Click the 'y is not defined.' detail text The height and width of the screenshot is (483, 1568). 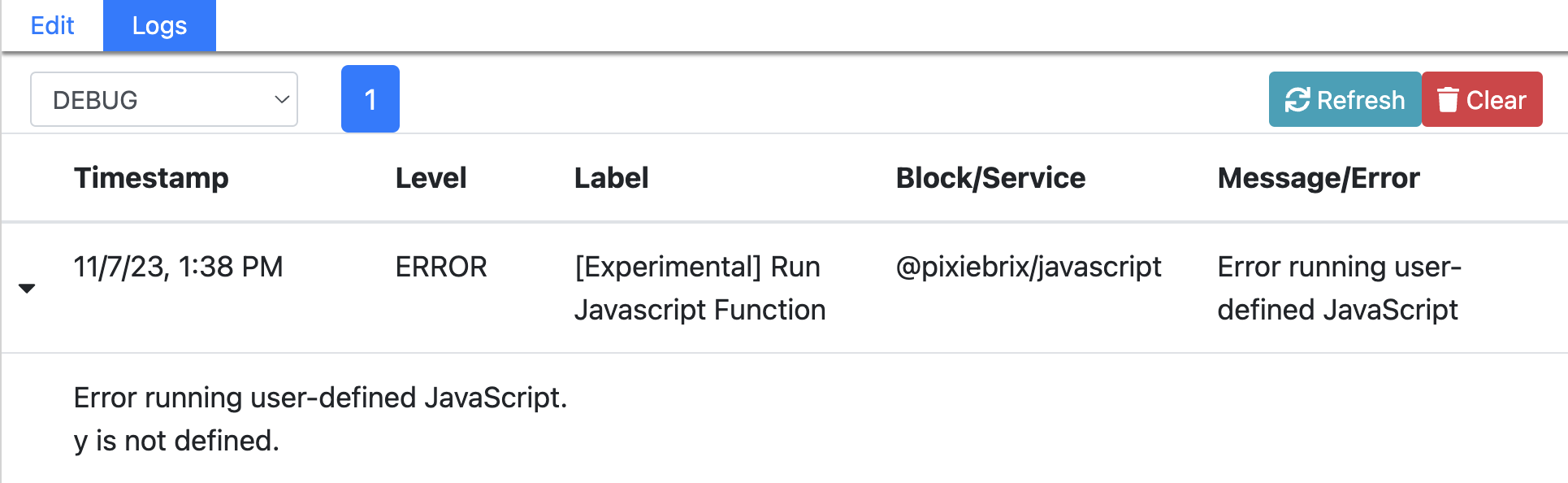(176, 441)
